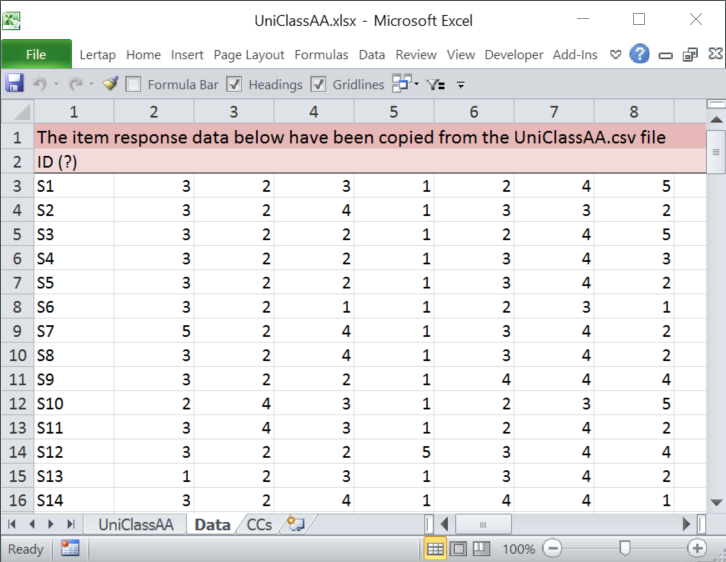Switch to the UniClassAA sheet tab
This screenshot has width=726, height=562.
pyautogui.click(x=135, y=524)
